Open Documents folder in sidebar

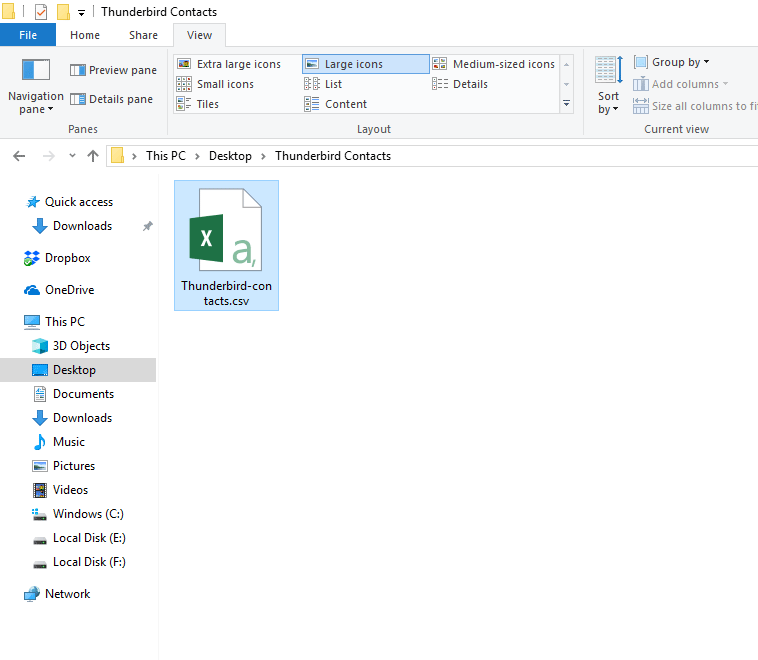click(73, 394)
